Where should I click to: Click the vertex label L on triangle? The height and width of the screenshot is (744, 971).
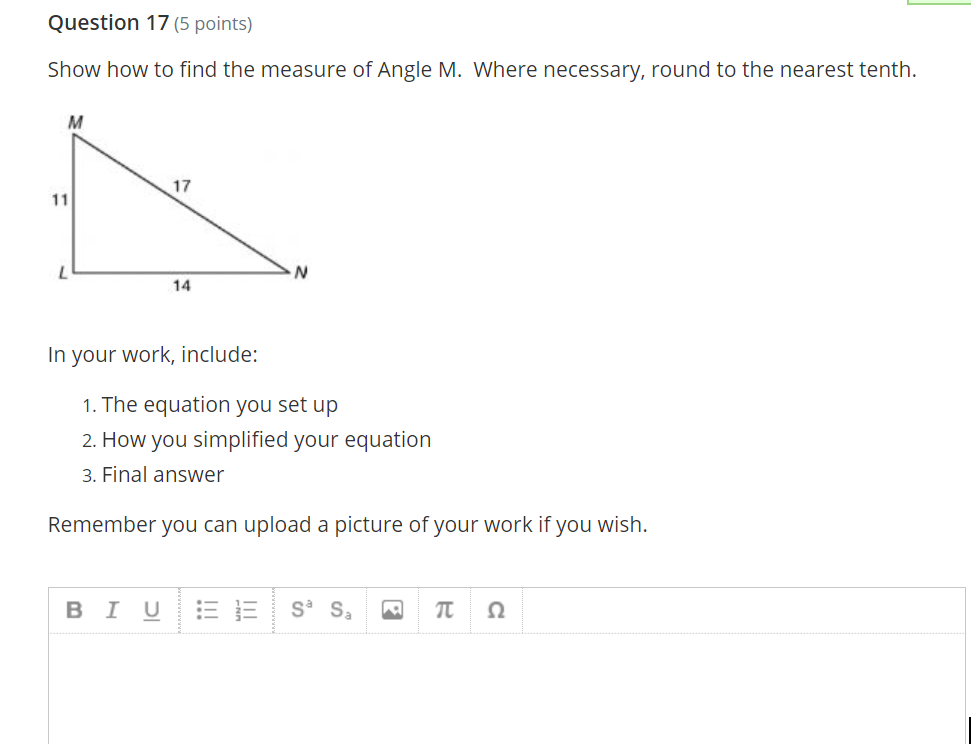pyautogui.click(x=62, y=271)
